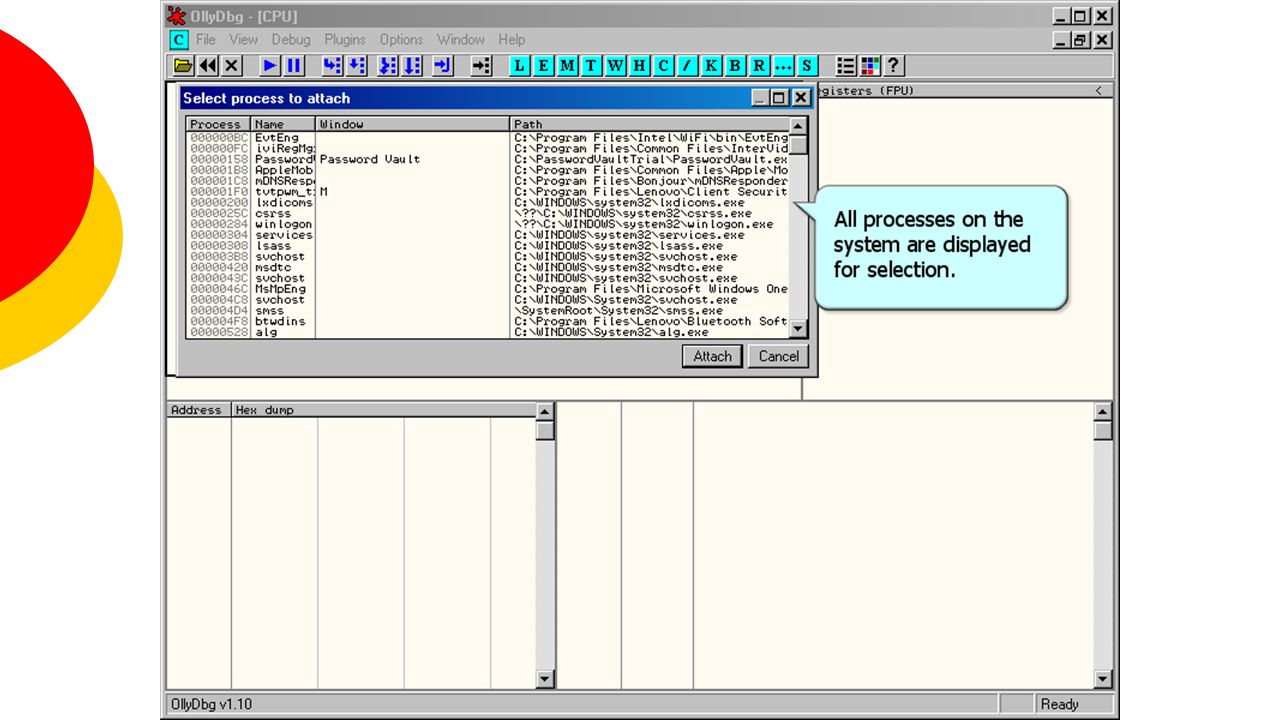Sort the list by Name column header
The image size is (1280, 720).
click(x=283, y=124)
